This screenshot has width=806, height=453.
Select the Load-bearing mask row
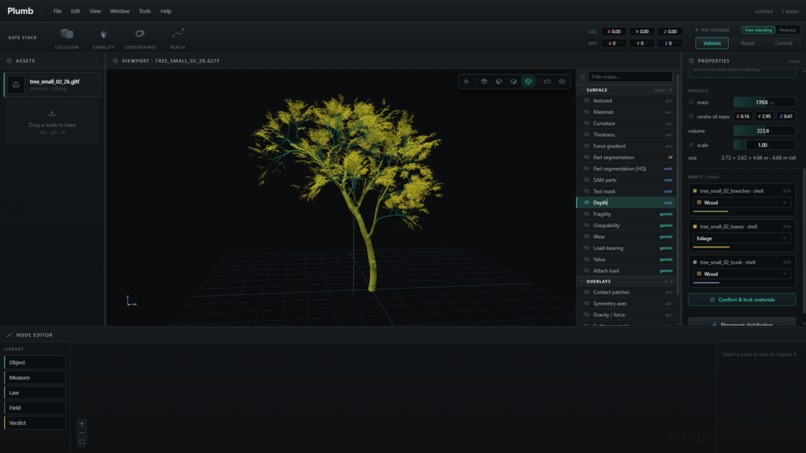pyautogui.click(x=627, y=248)
